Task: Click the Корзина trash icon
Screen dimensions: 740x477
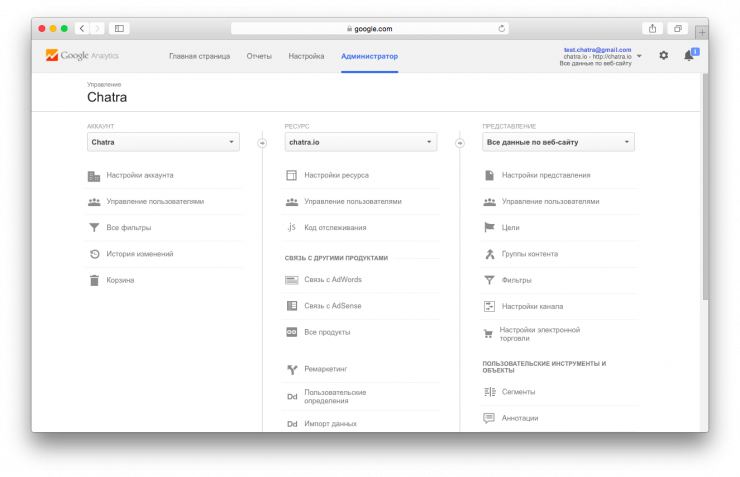Action: click(94, 280)
